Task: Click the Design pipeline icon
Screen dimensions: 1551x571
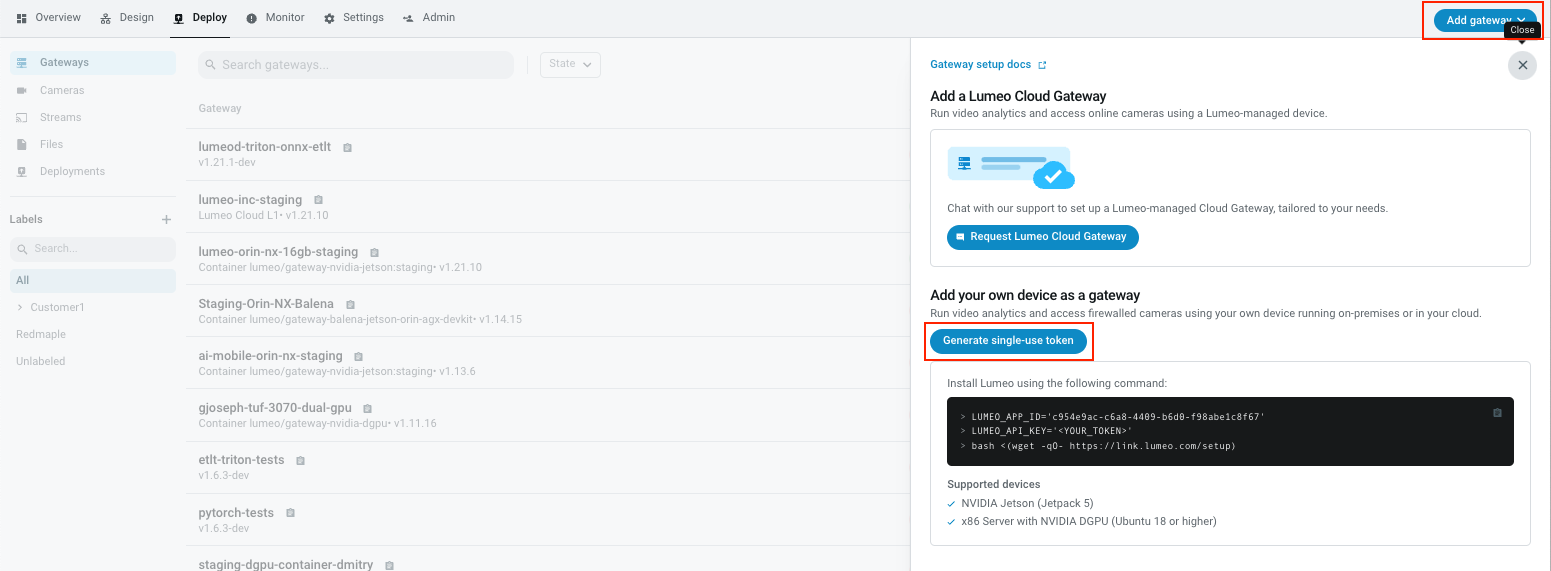Action: pos(106,18)
